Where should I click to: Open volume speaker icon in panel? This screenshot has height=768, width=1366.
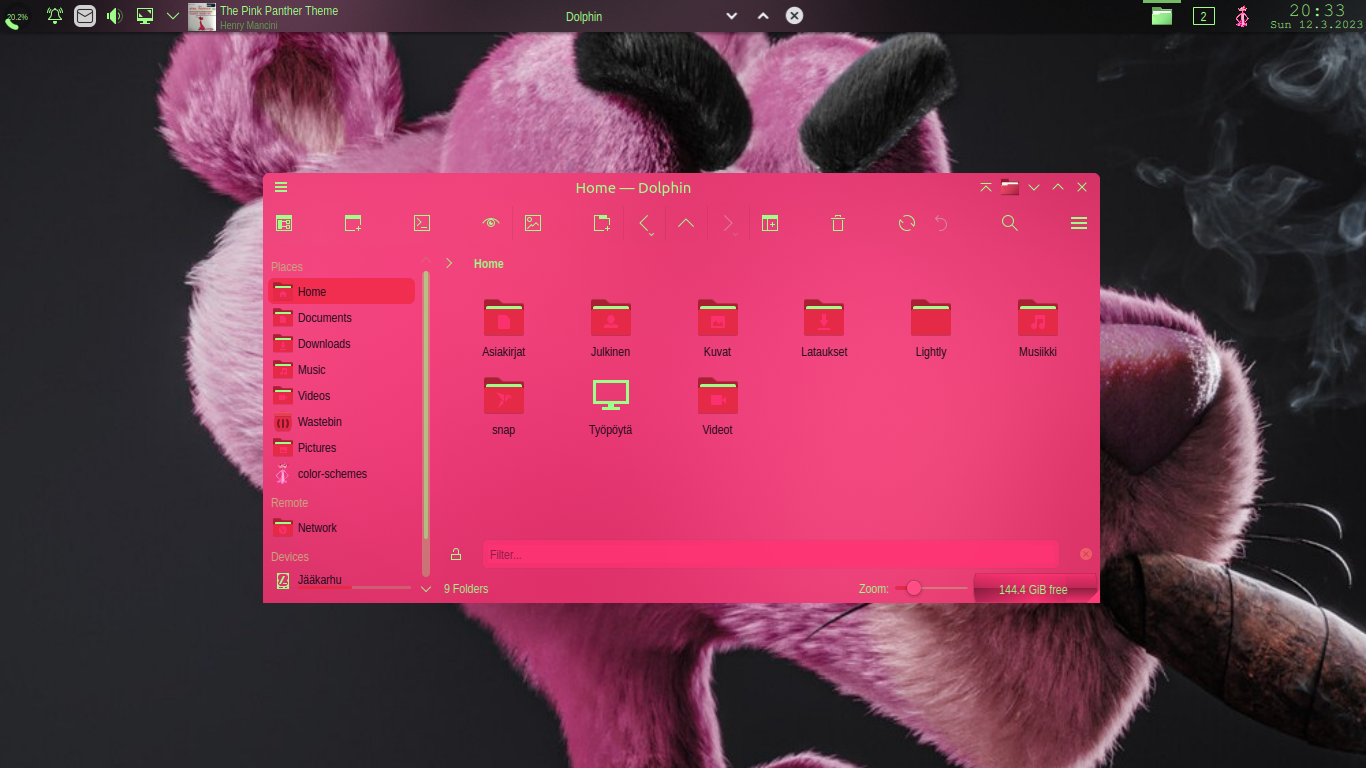(114, 16)
